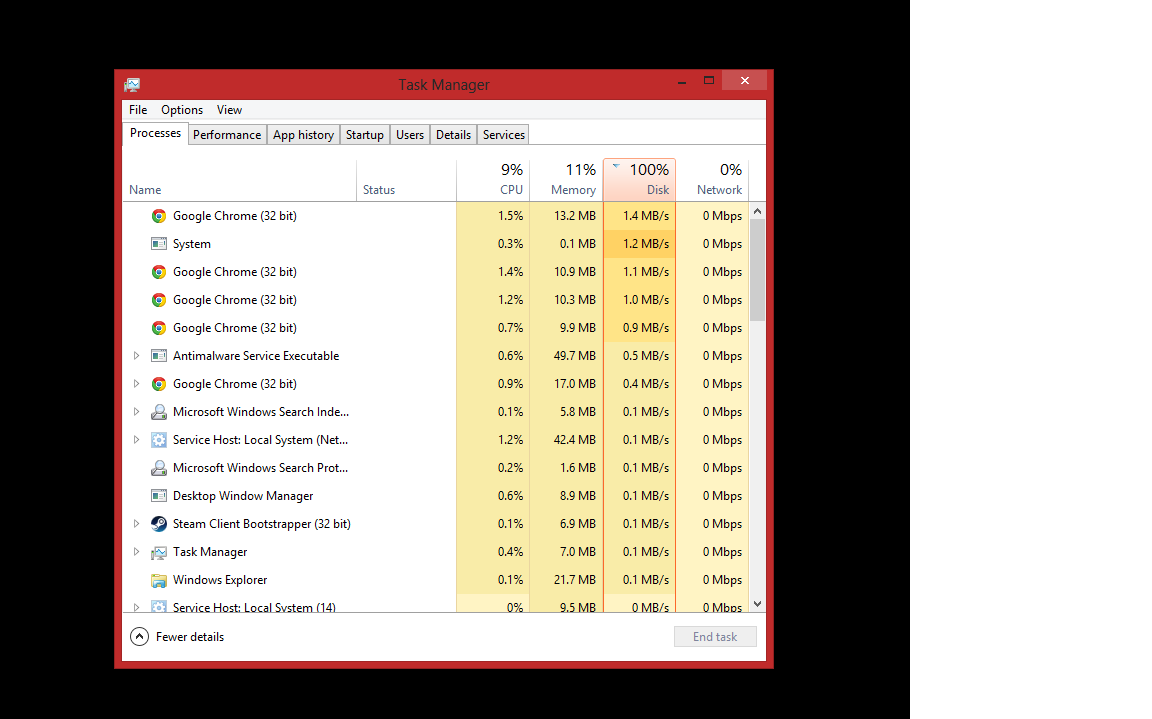Click Chrome icon in 10.9 MB row

click(x=159, y=272)
